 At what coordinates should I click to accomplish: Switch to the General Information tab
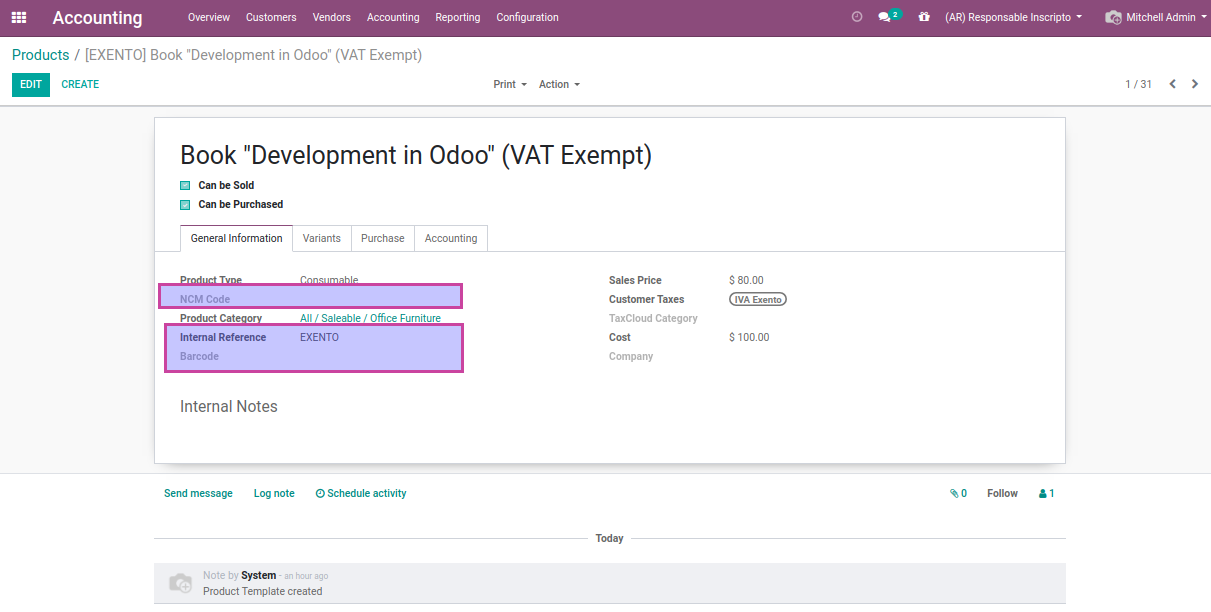click(x=236, y=238)
